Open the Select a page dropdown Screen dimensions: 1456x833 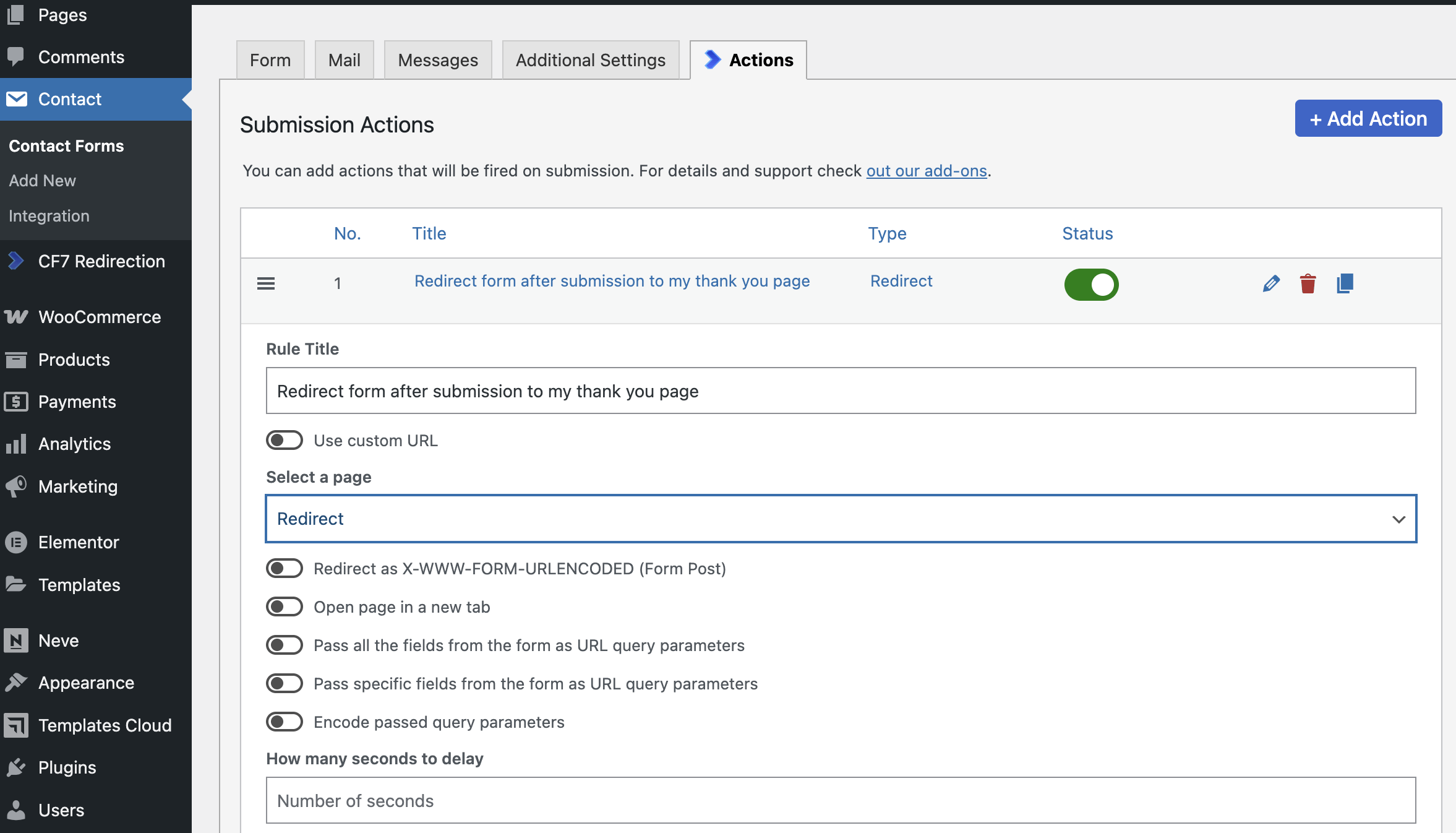841,519
